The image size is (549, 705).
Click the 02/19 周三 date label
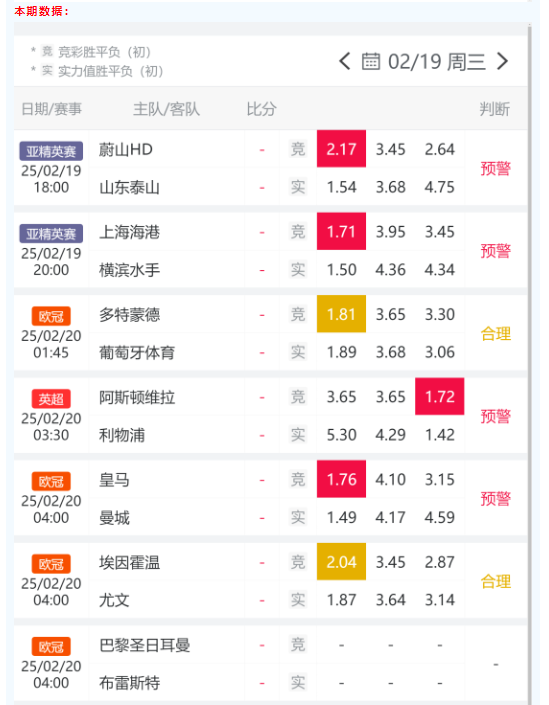point(437,61)
